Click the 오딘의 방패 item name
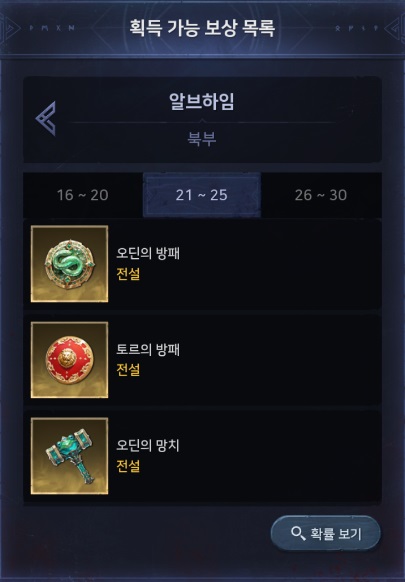 [148, 253]
